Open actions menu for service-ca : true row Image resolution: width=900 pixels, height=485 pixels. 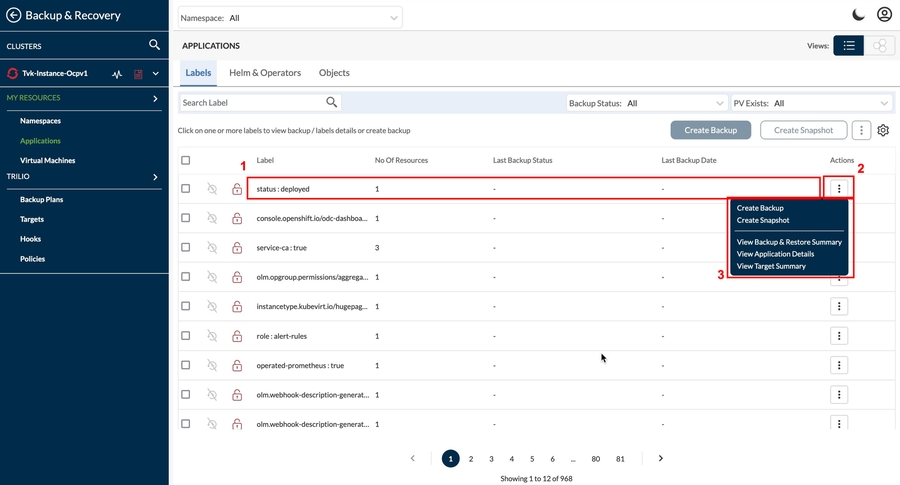[x=839, y=247]
